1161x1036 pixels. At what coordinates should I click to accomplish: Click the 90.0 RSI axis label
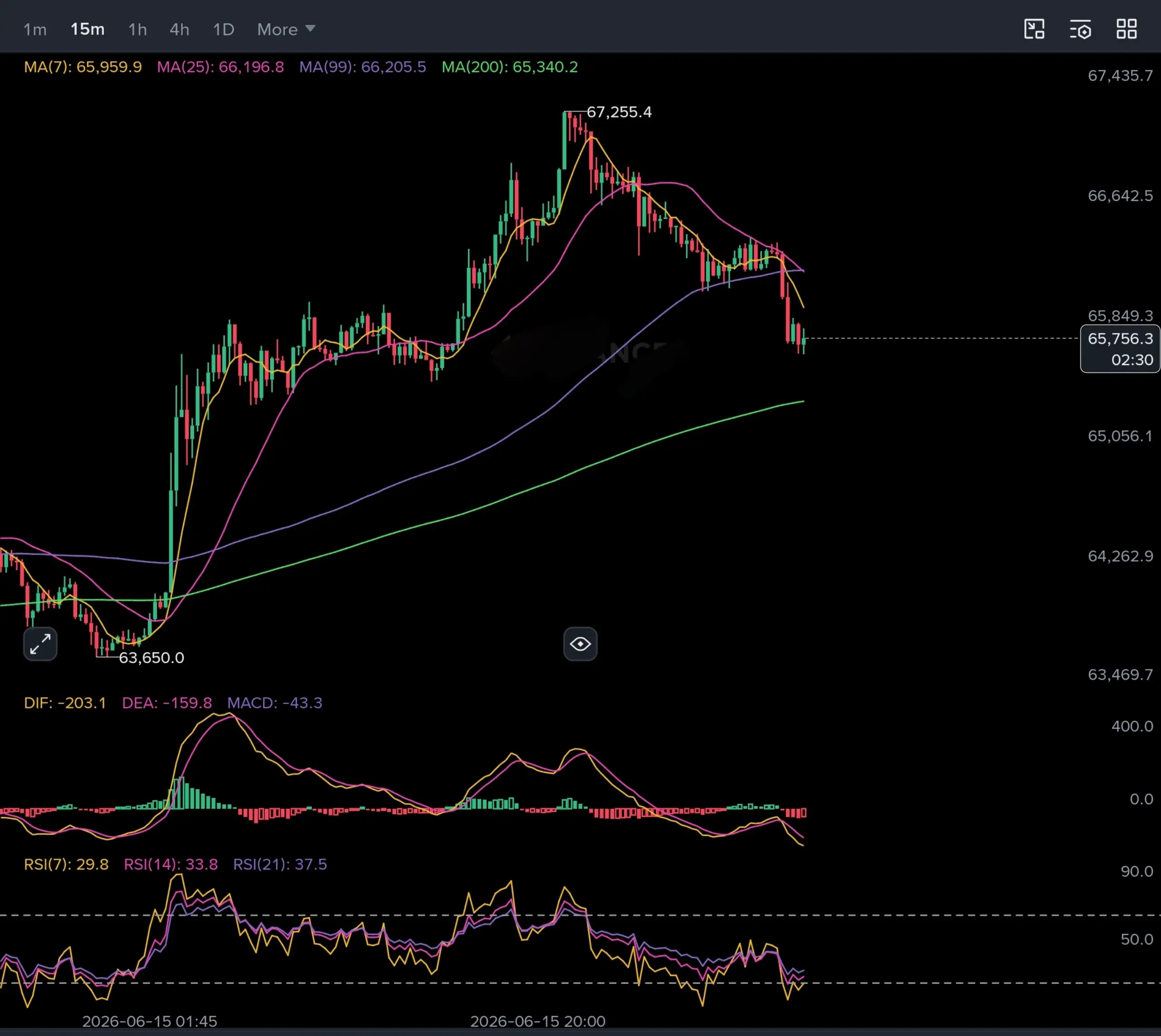1137,871
